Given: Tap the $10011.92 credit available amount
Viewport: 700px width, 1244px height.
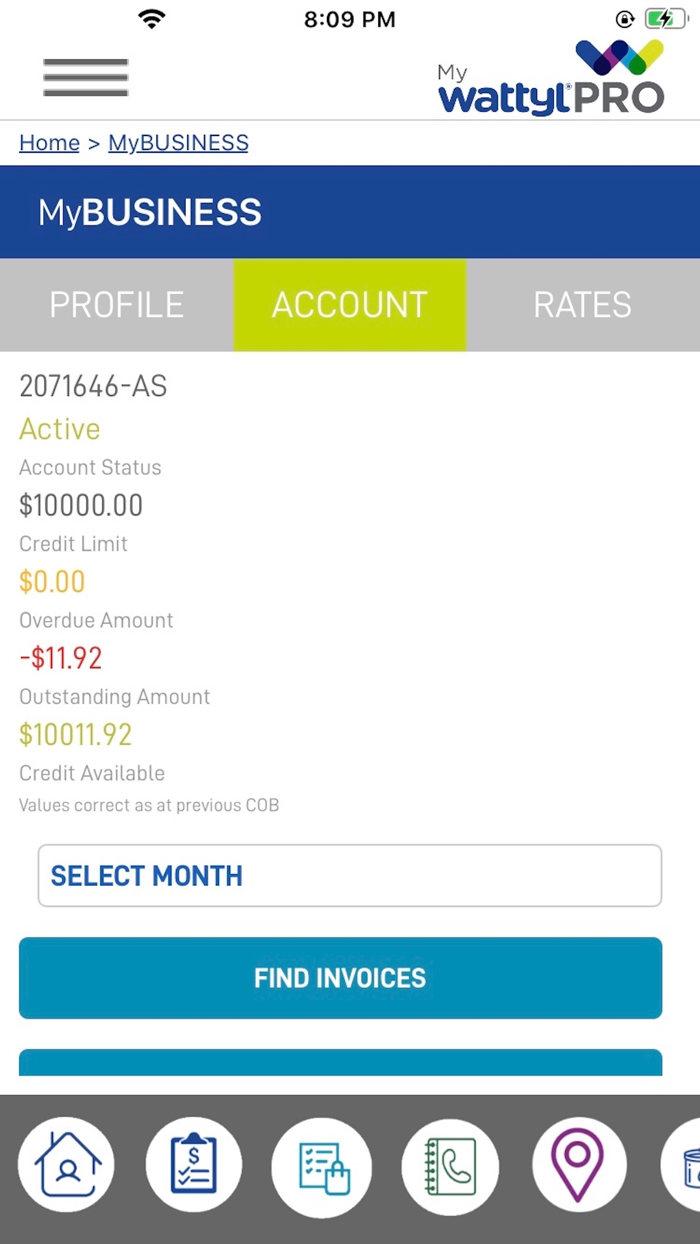Looking at the screenshot, I should (76, 735).
